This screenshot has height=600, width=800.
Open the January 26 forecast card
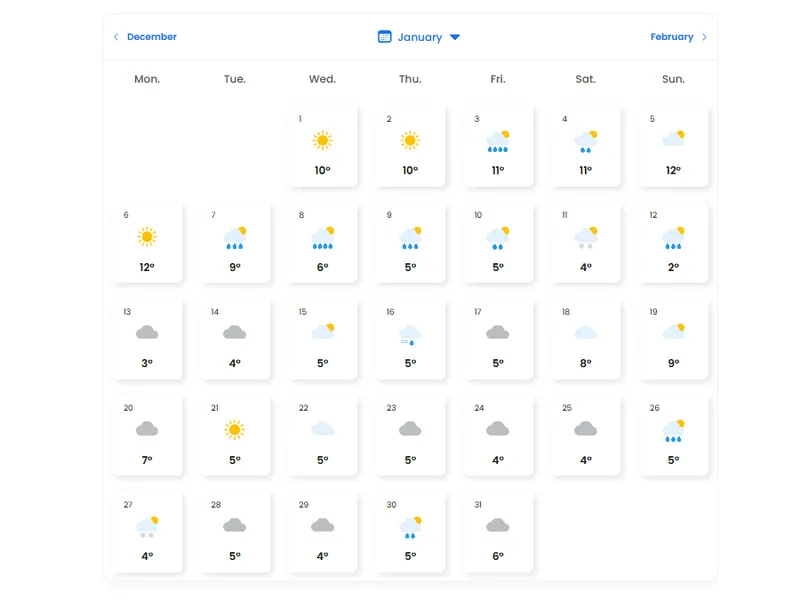[x=673, y=435]
